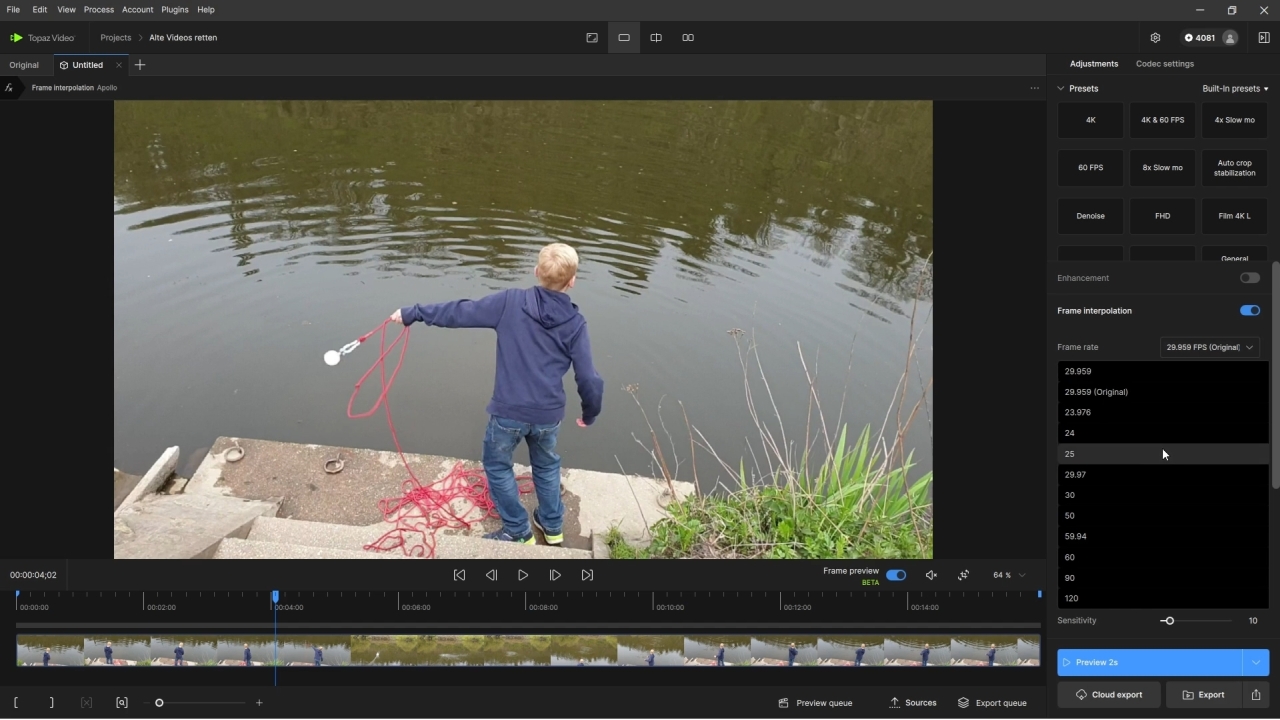Screen dimensions: 1280x720
Task: Jump to the first frame
Action: coord(459,575)
